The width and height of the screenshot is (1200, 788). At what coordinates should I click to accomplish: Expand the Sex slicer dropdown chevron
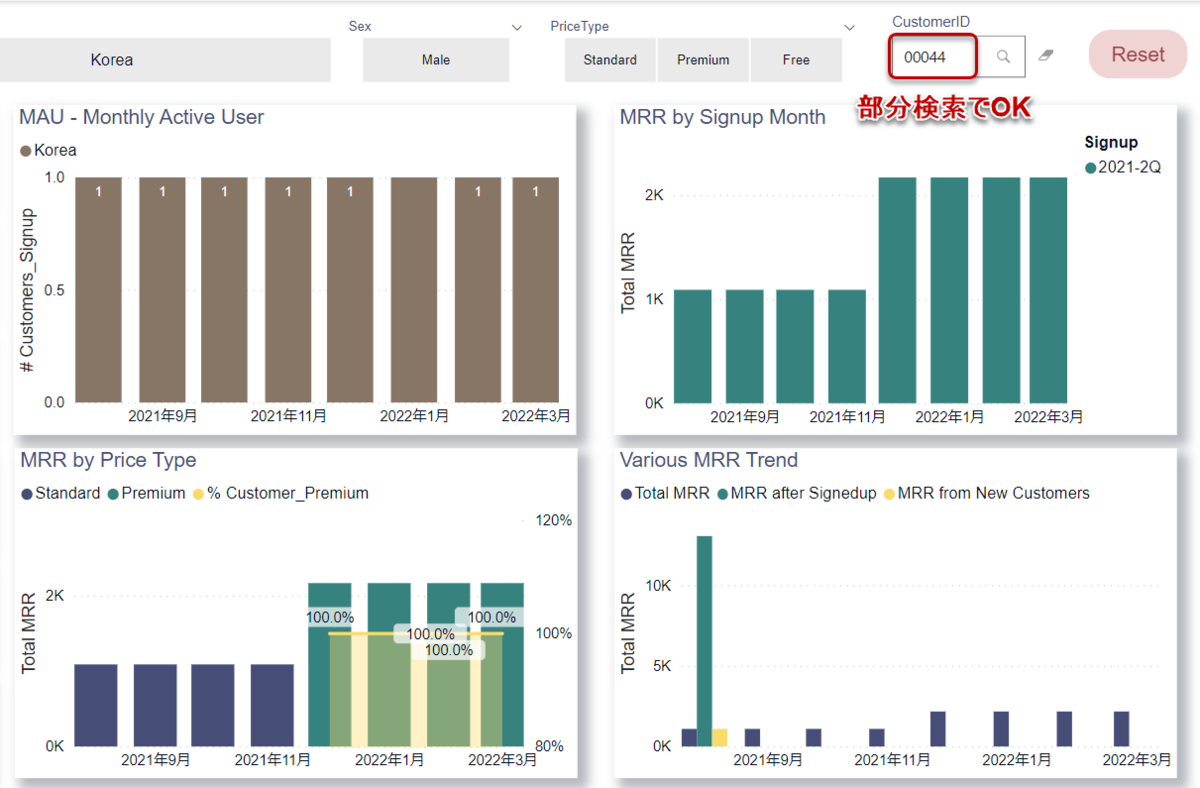tap(517, 27)
